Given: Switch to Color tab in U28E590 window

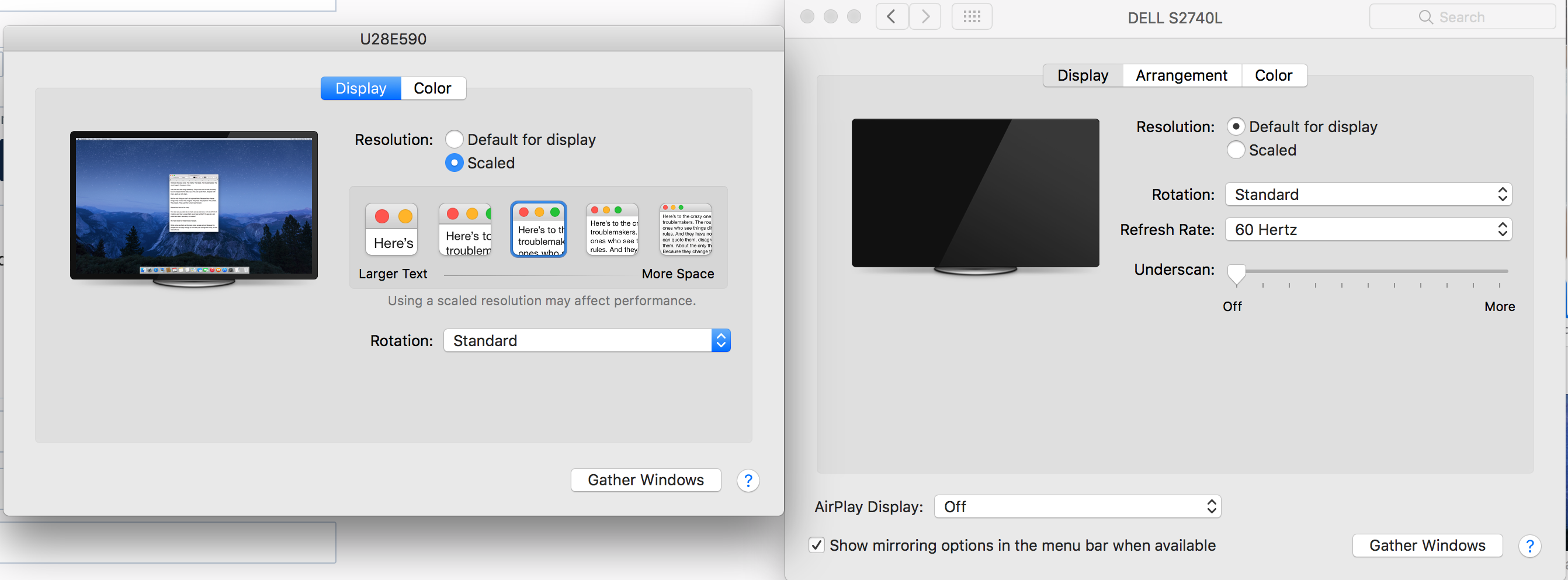Looking at the screenshot, I should (x=433, y=88).
